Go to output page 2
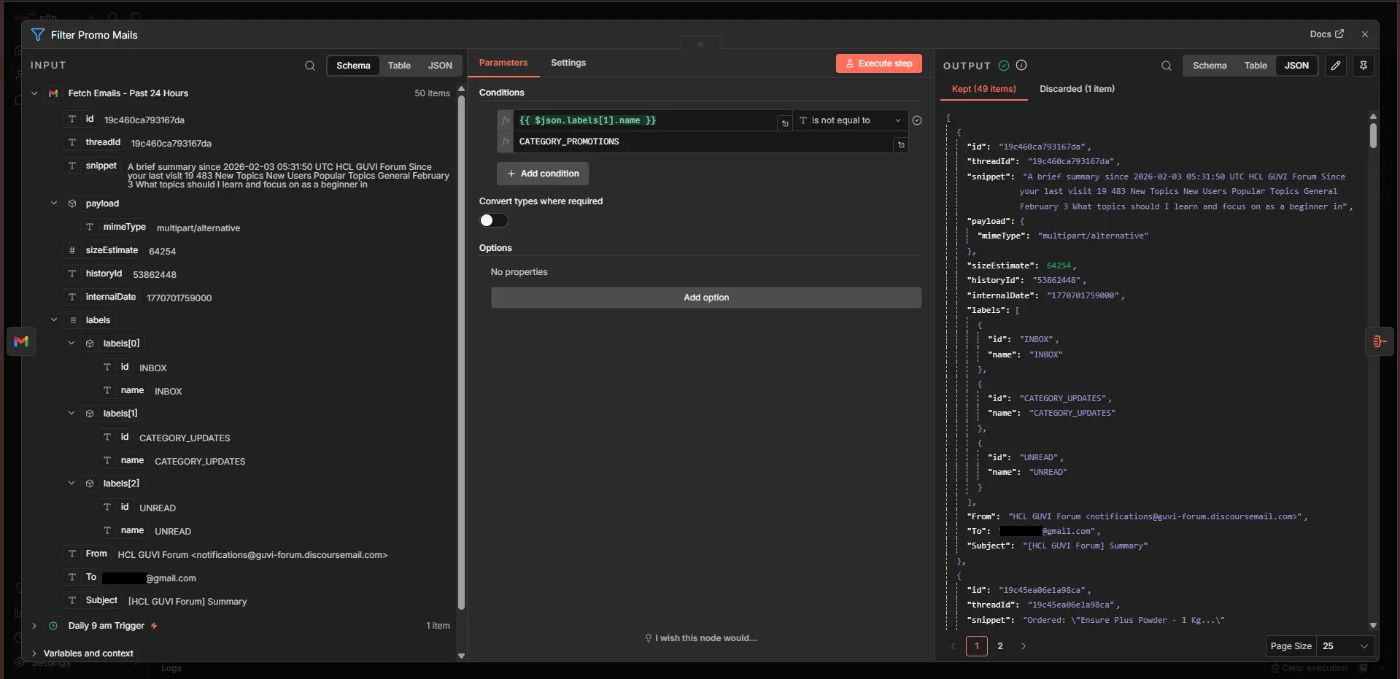1400x679 pixels. [1000, 646]
